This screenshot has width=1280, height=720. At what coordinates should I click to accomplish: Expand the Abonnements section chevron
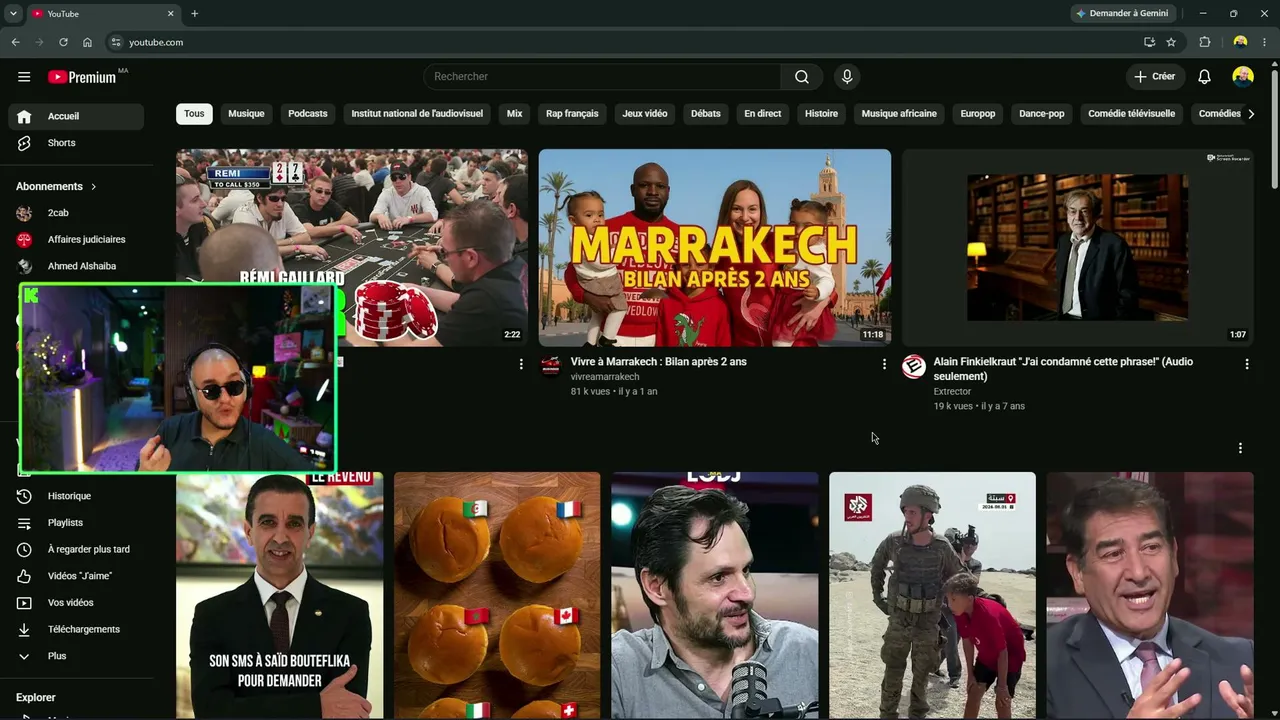pyautogui.click(x=94, y=187)
